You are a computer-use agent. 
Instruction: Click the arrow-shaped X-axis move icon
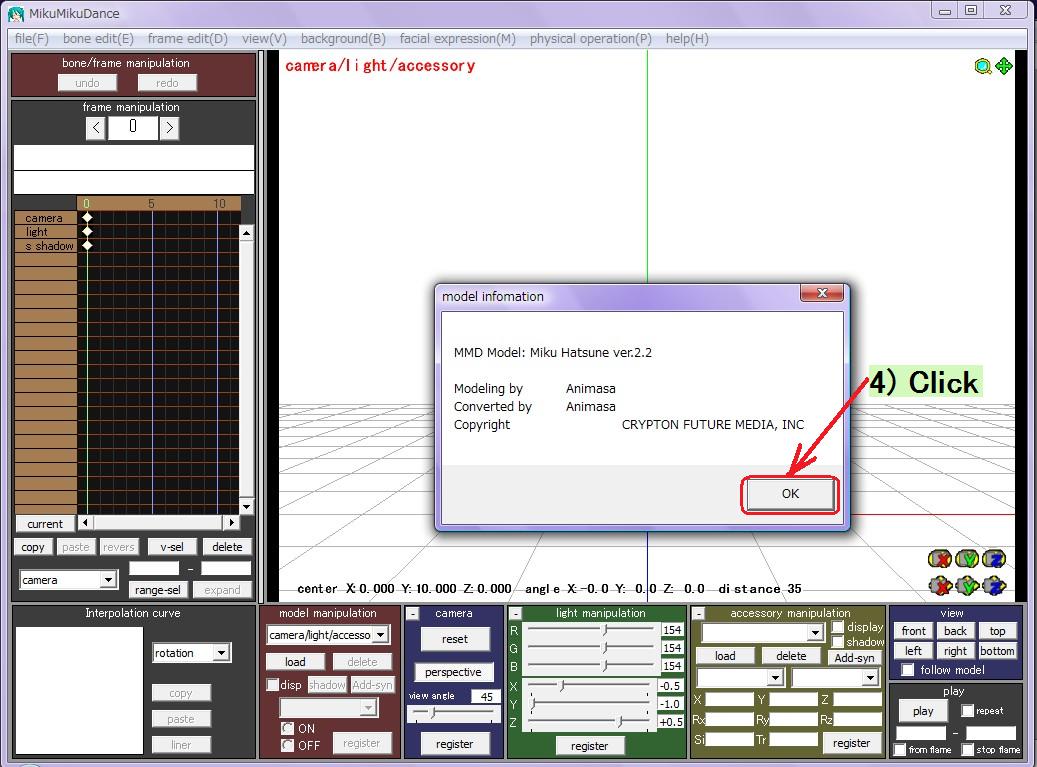[940, 586]
